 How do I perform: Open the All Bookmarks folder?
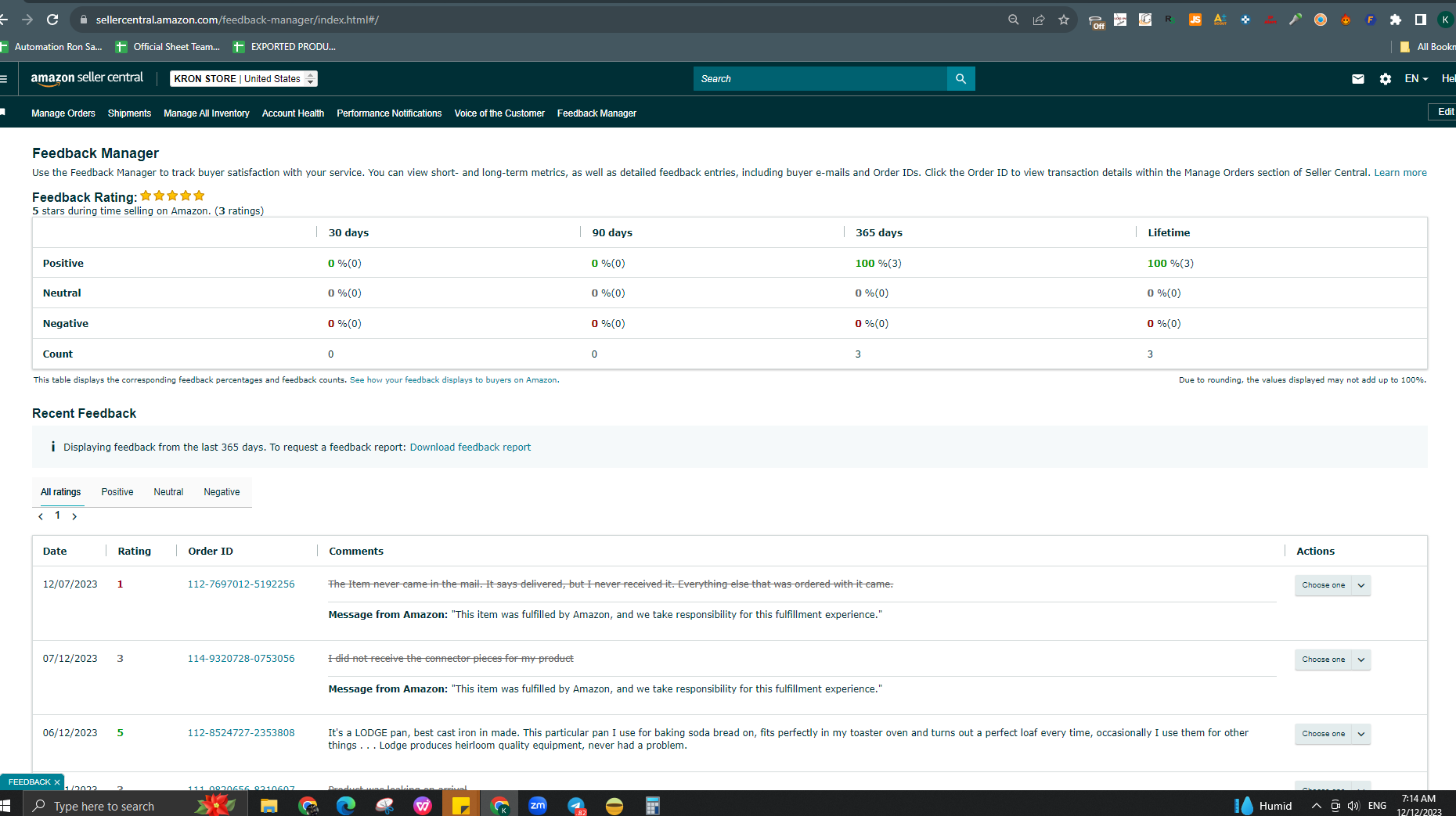click(x=1428, y=47)
